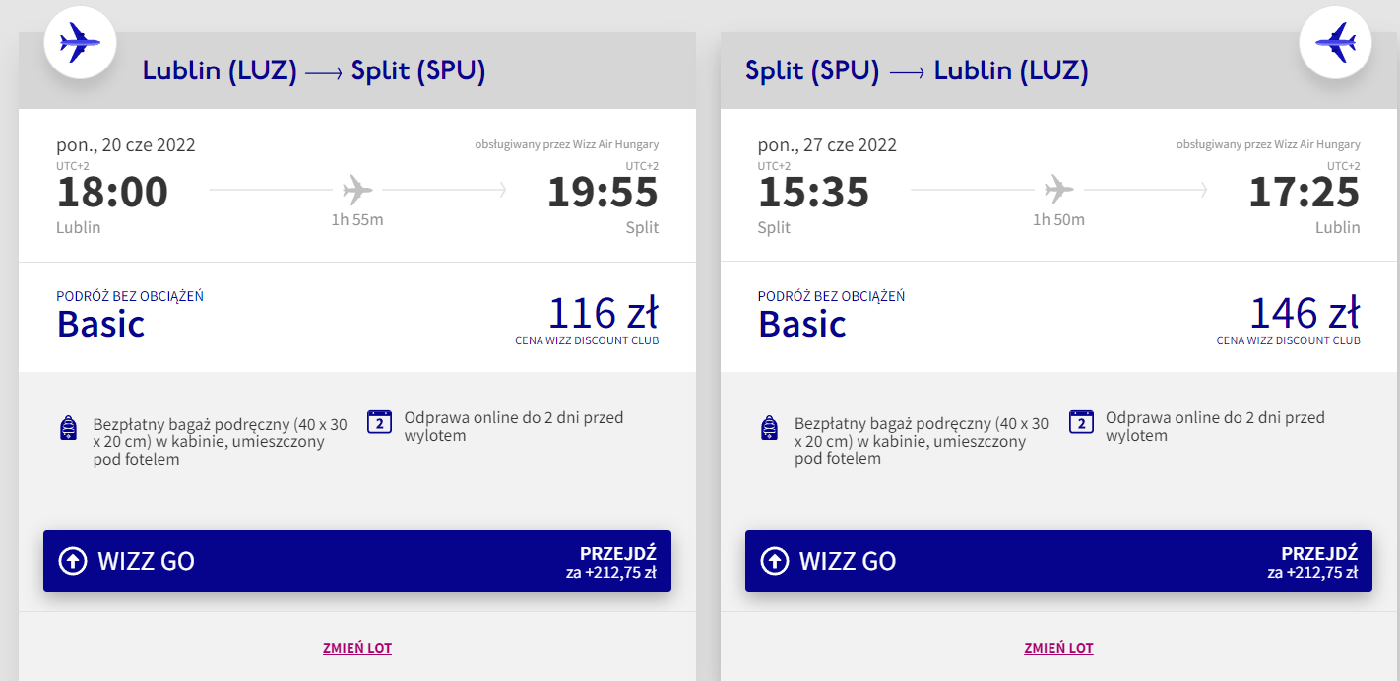Upgrade return flight via PRZEJDŹ za +212,75 zł

click(x=1311, y=562)
